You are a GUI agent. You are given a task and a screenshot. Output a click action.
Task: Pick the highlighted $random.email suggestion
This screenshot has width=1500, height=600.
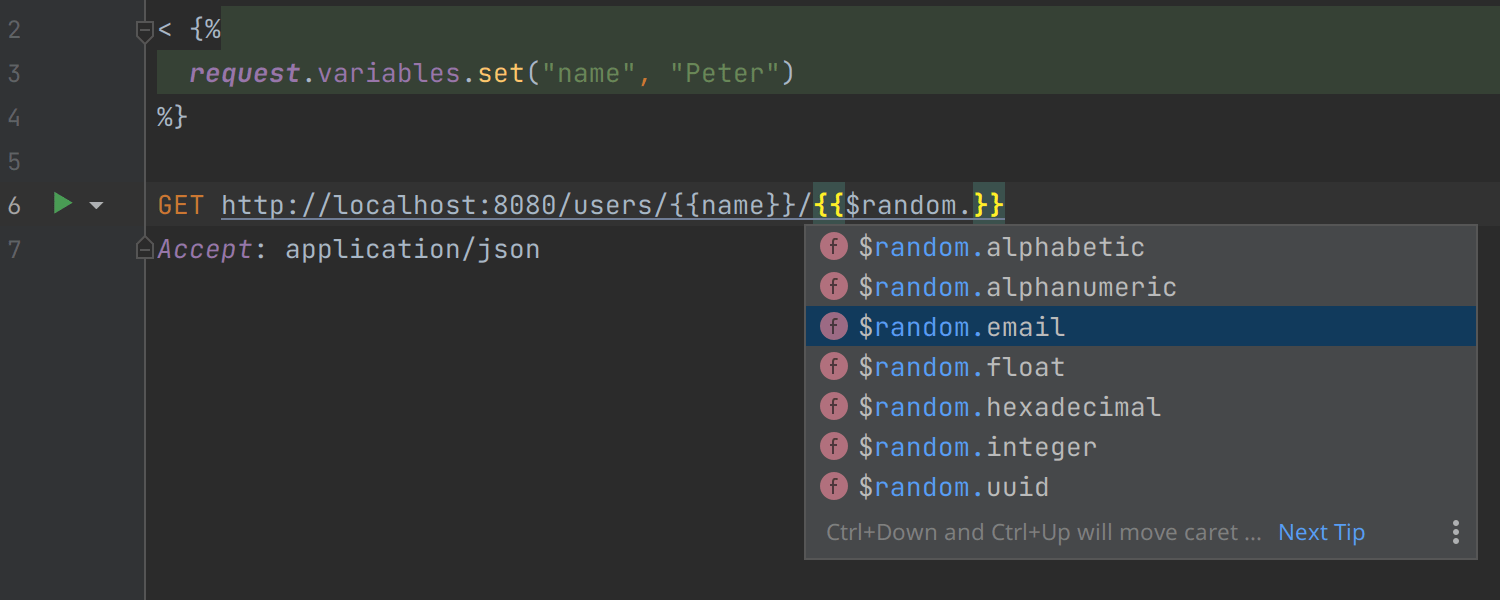(x=961, y=327)
